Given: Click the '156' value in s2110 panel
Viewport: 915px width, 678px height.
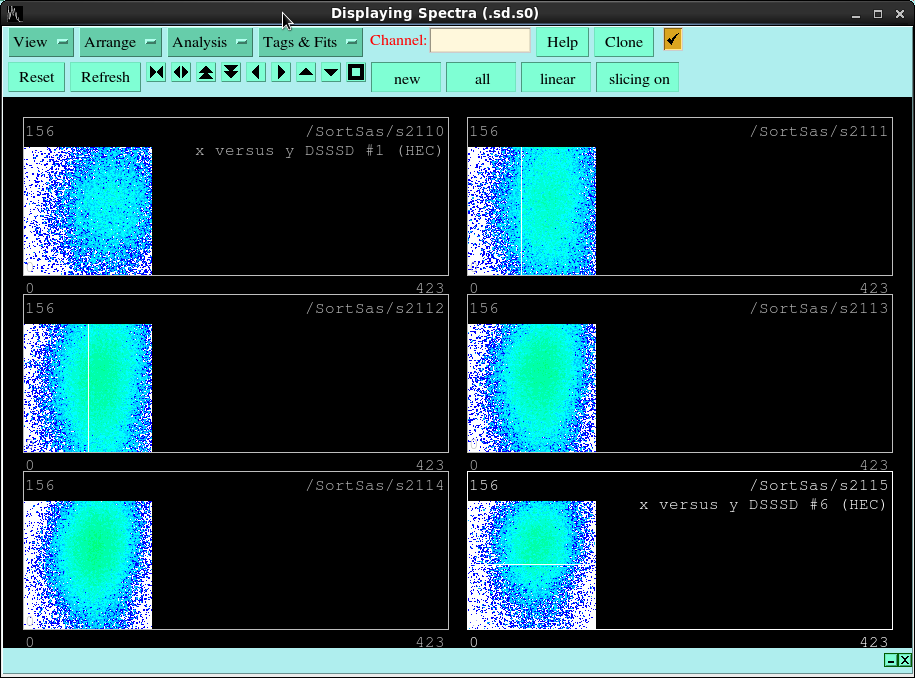Looking at the screenshot, I should click(x=40, y=131).
